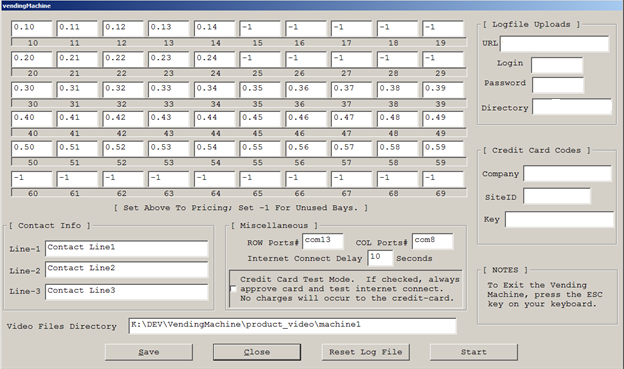Select the -1 field for bay 69

pyautogui.click(x=443, y=179)
